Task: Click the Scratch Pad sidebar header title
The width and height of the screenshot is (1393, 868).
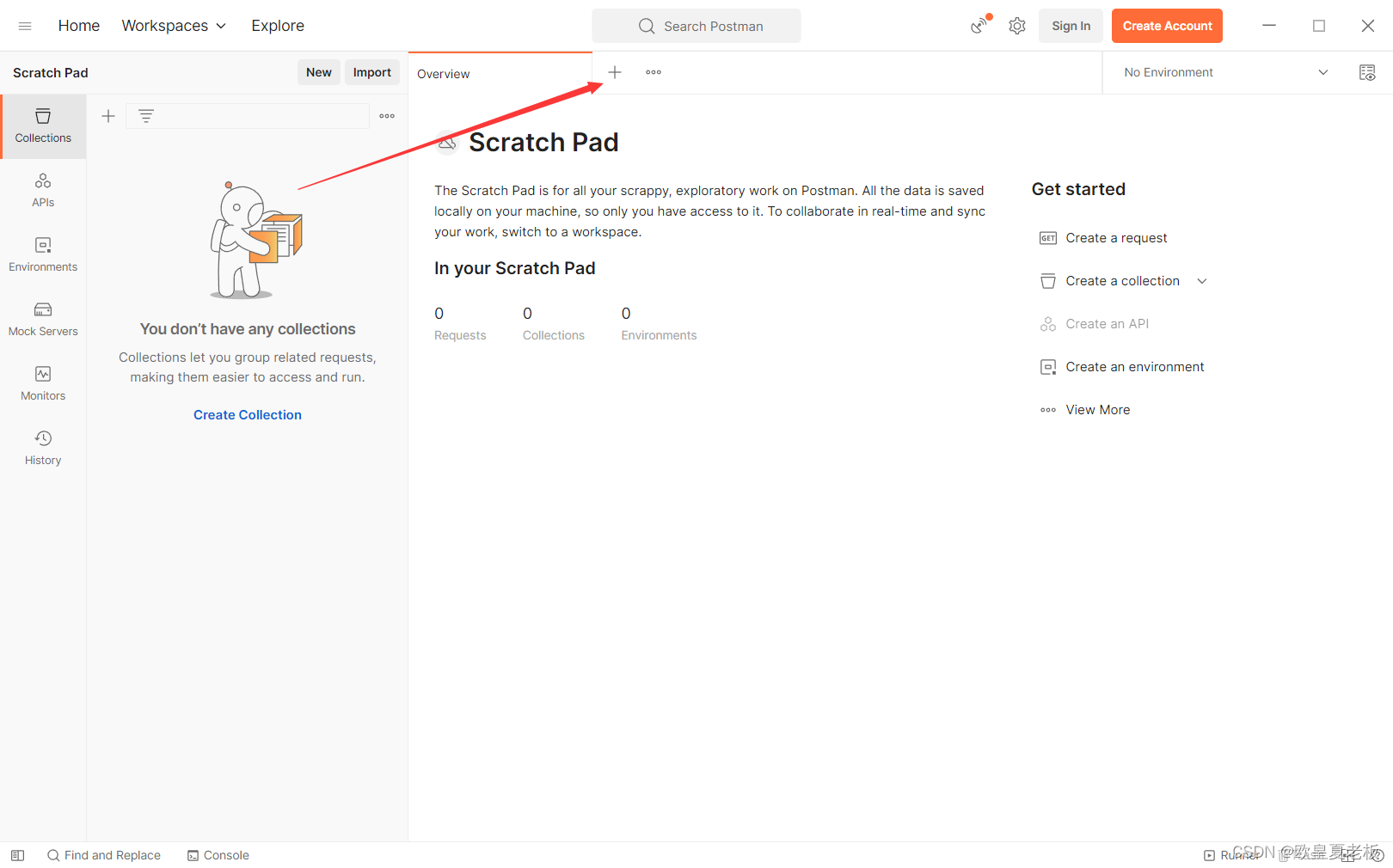Action: pos(51,73)
